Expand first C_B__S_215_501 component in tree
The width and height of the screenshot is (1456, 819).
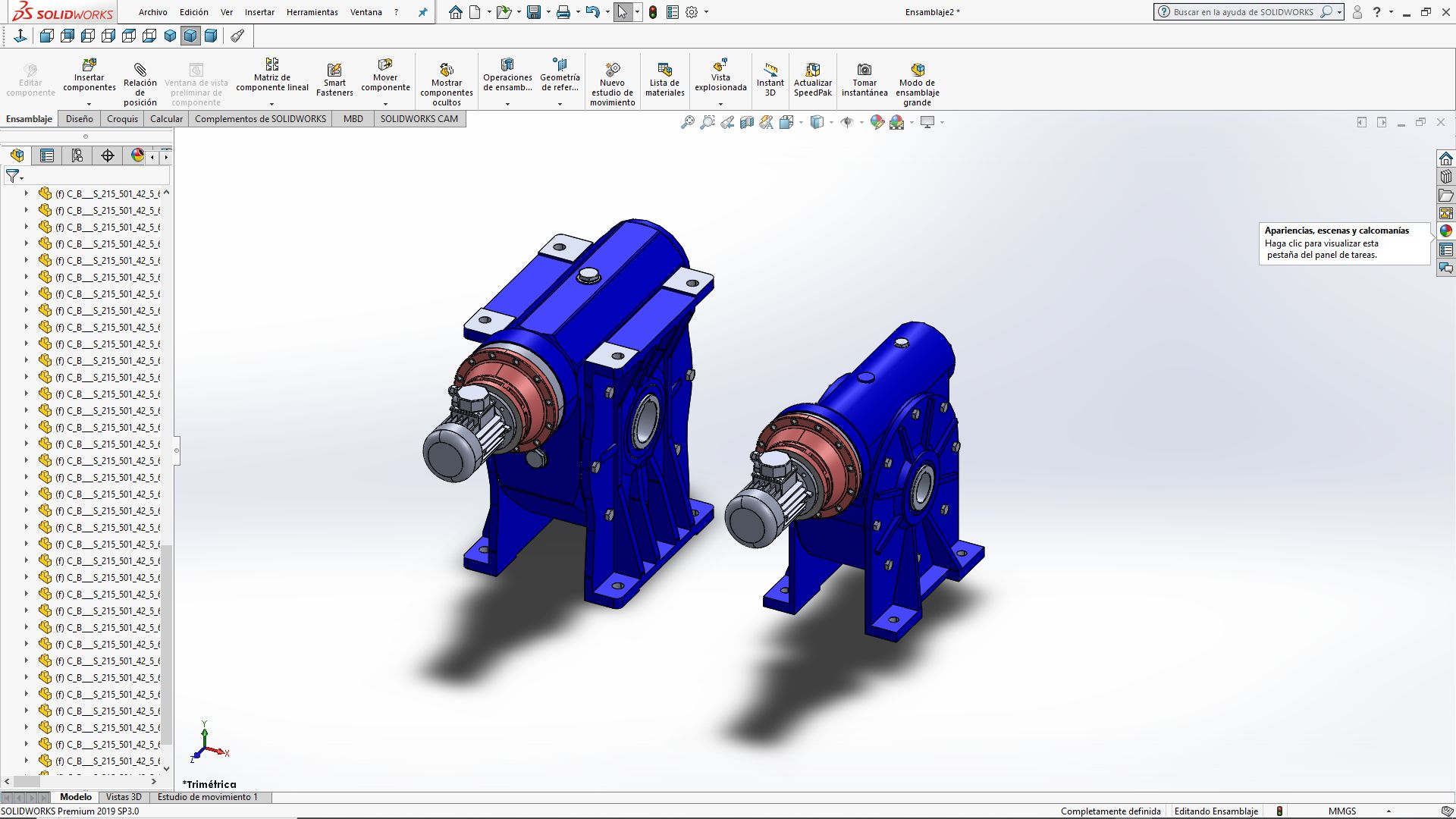coord(26,193)
